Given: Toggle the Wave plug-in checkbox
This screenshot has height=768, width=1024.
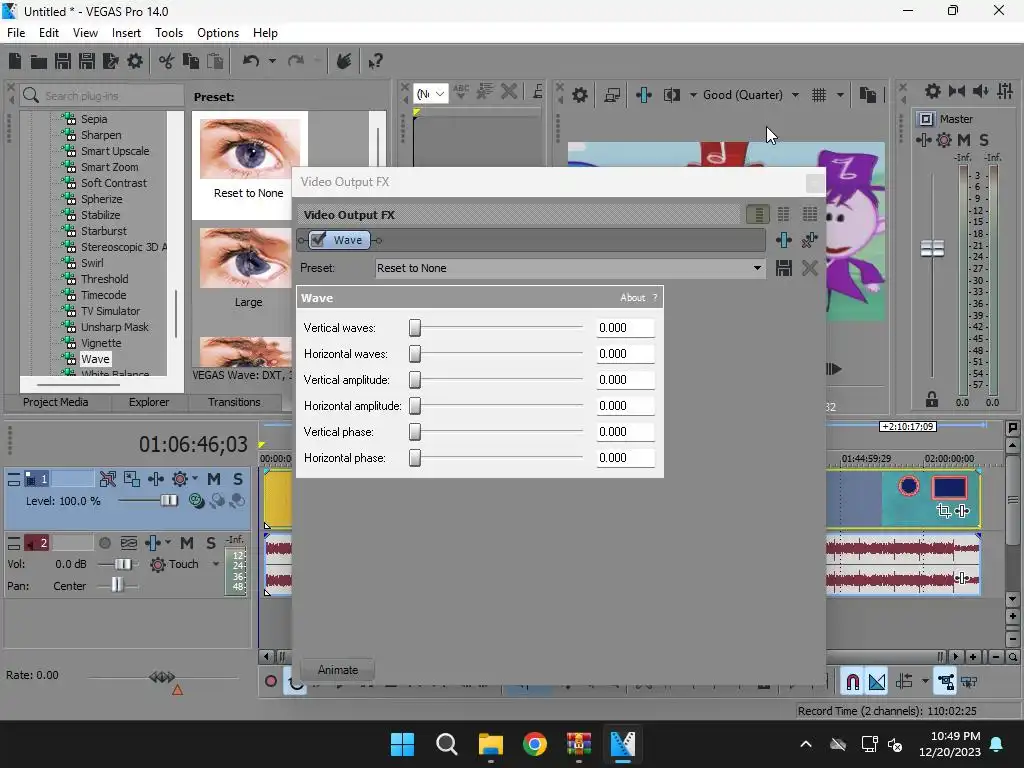Looking at the screenshot, I should pos(318,240).
